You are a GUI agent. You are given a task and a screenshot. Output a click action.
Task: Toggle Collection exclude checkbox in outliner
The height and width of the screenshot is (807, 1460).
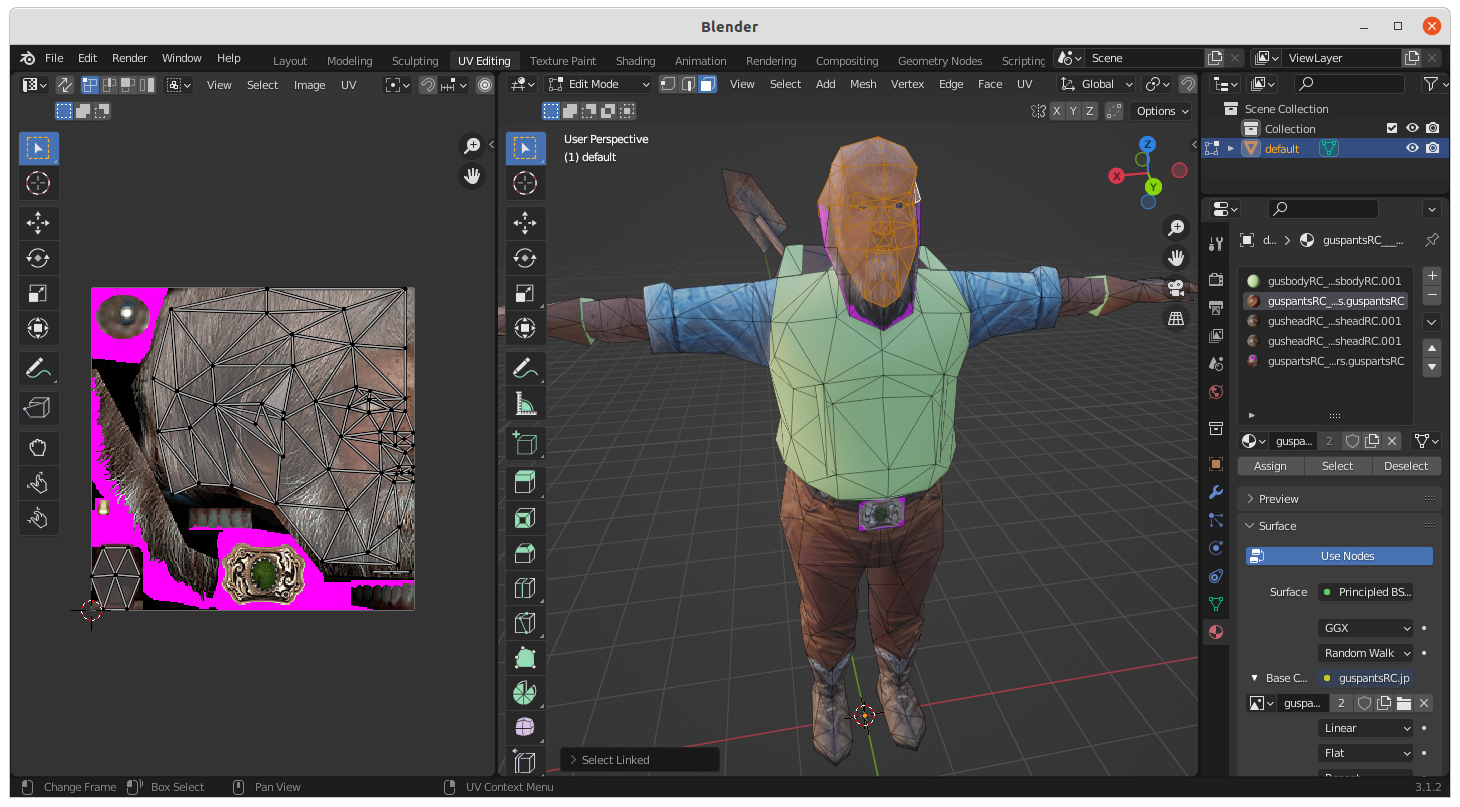pyautogui.click(x=1391, y=128)
